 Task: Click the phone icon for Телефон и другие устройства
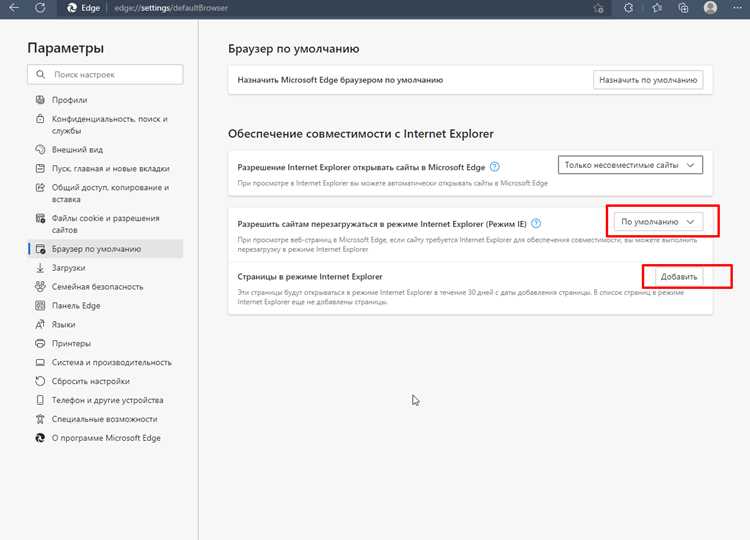(40, 400)
